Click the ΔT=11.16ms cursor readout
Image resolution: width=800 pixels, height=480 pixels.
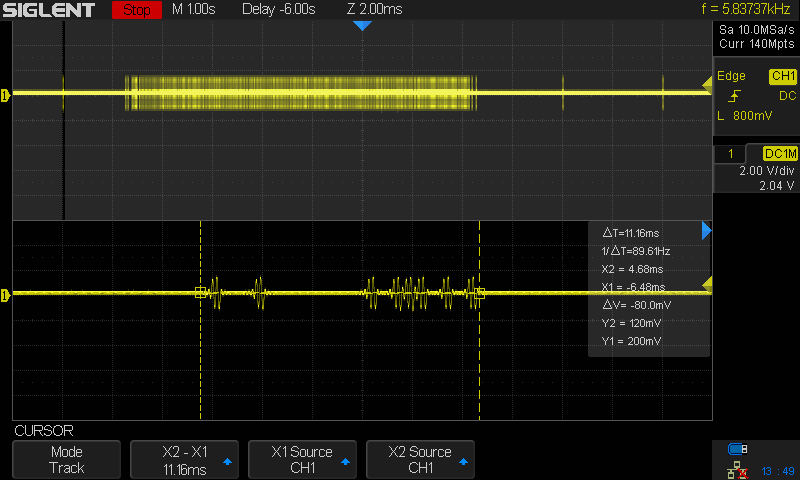click(631, 233)
